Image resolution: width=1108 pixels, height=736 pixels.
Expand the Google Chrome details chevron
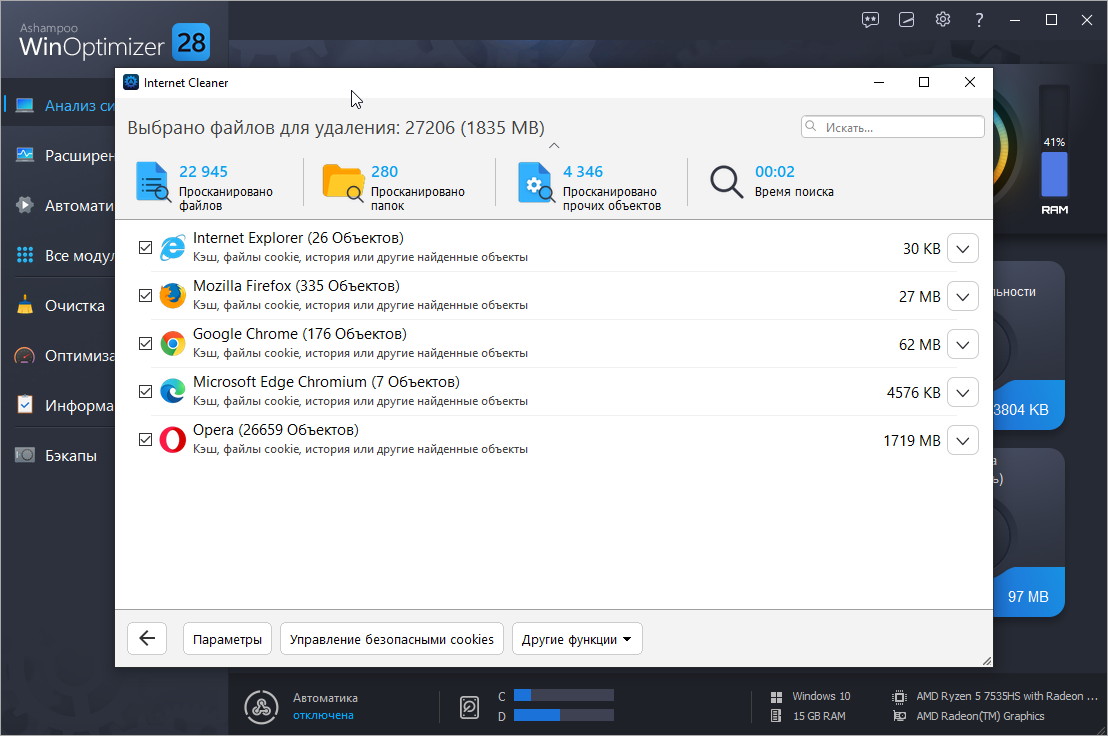pos(962,345)
